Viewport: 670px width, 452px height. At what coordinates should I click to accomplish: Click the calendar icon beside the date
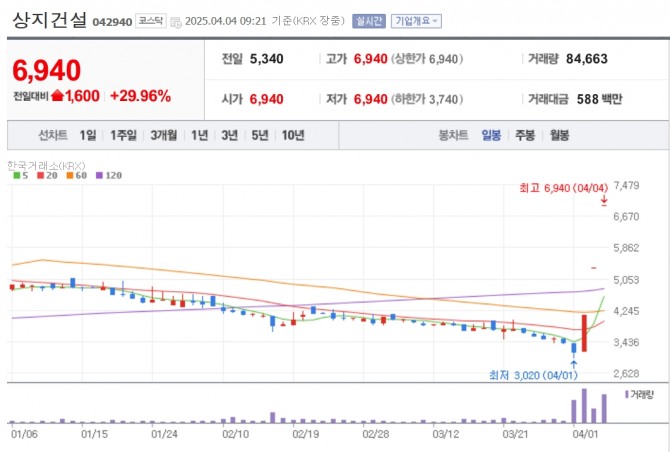click(176, 22)
